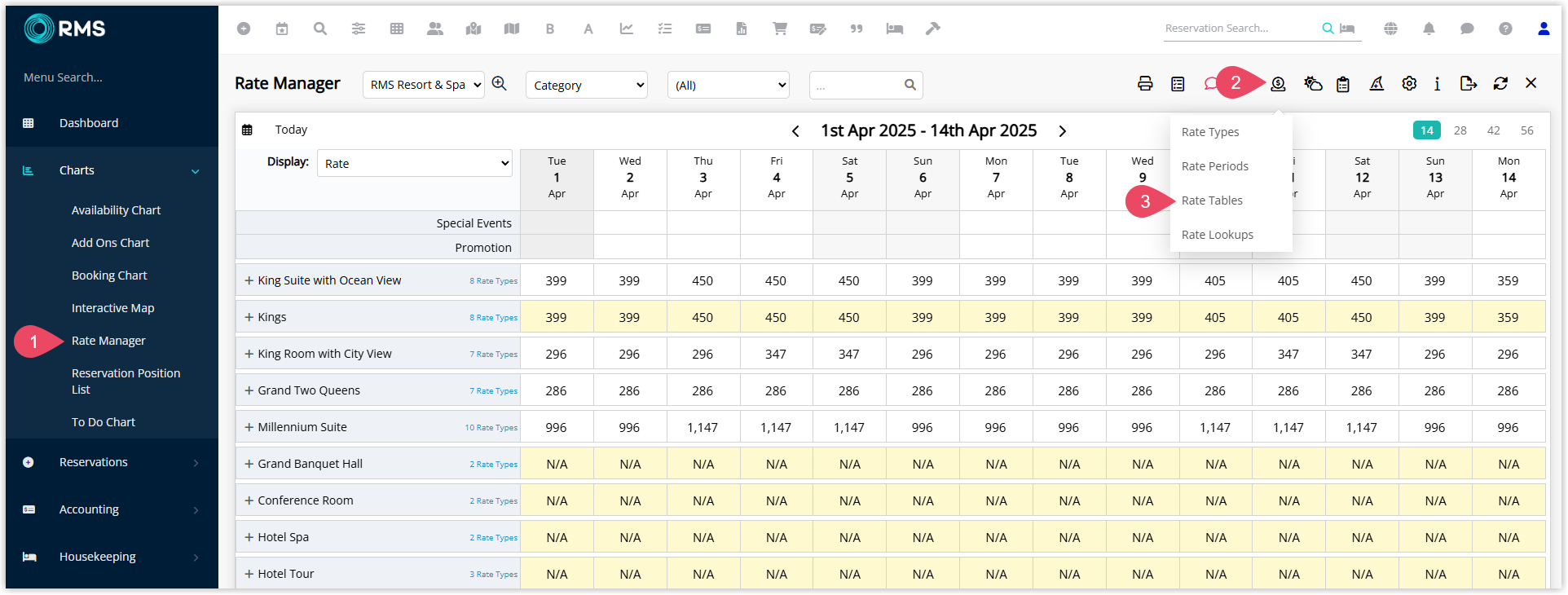Open the RMS Resort & Spa property dropdown
This screenshot has height=595, width=1568.
click(424, 85)
